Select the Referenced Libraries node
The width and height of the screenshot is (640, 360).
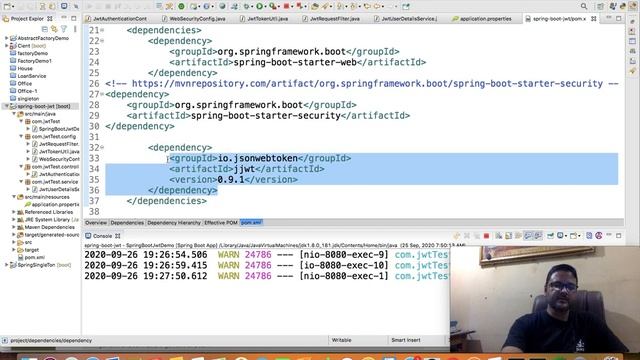coord(49,212)
